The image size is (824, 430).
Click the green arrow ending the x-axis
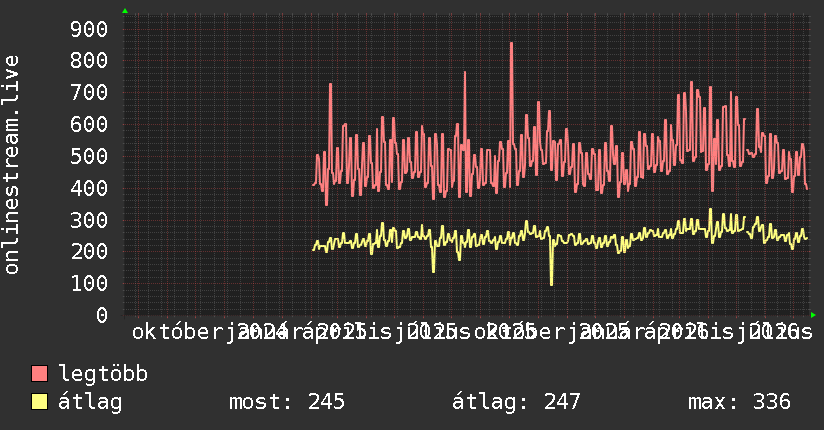pos(813,315)
